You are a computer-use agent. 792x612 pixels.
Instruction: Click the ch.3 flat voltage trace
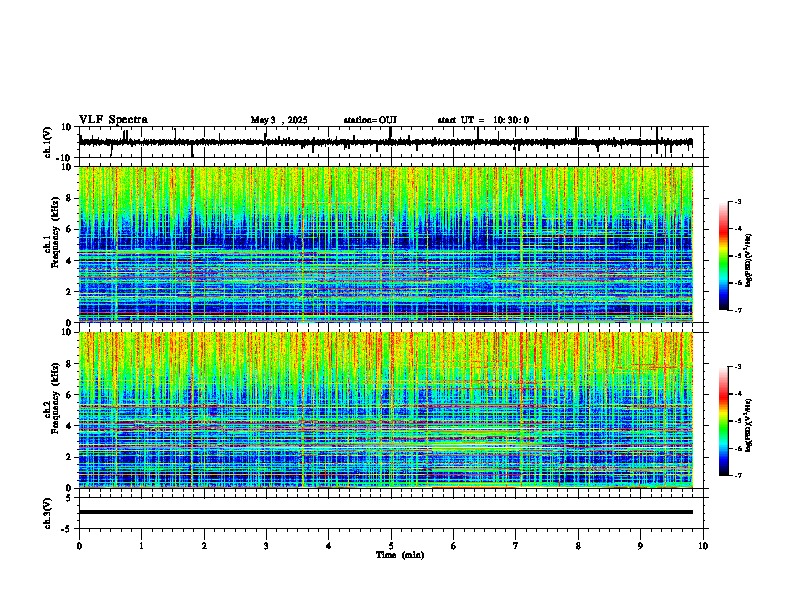click(x=386, y=512)
